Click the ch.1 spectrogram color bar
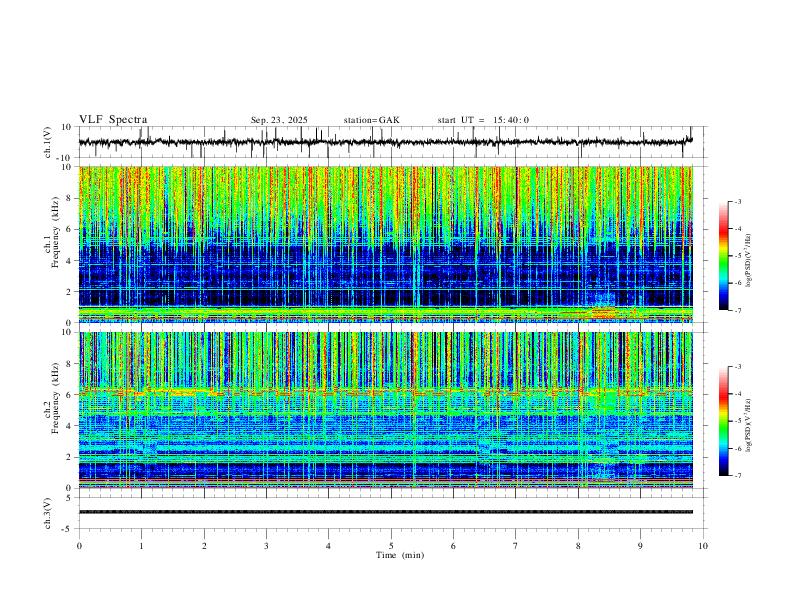The width and height of the screenshot is (792, 612). tap(723, 256)
